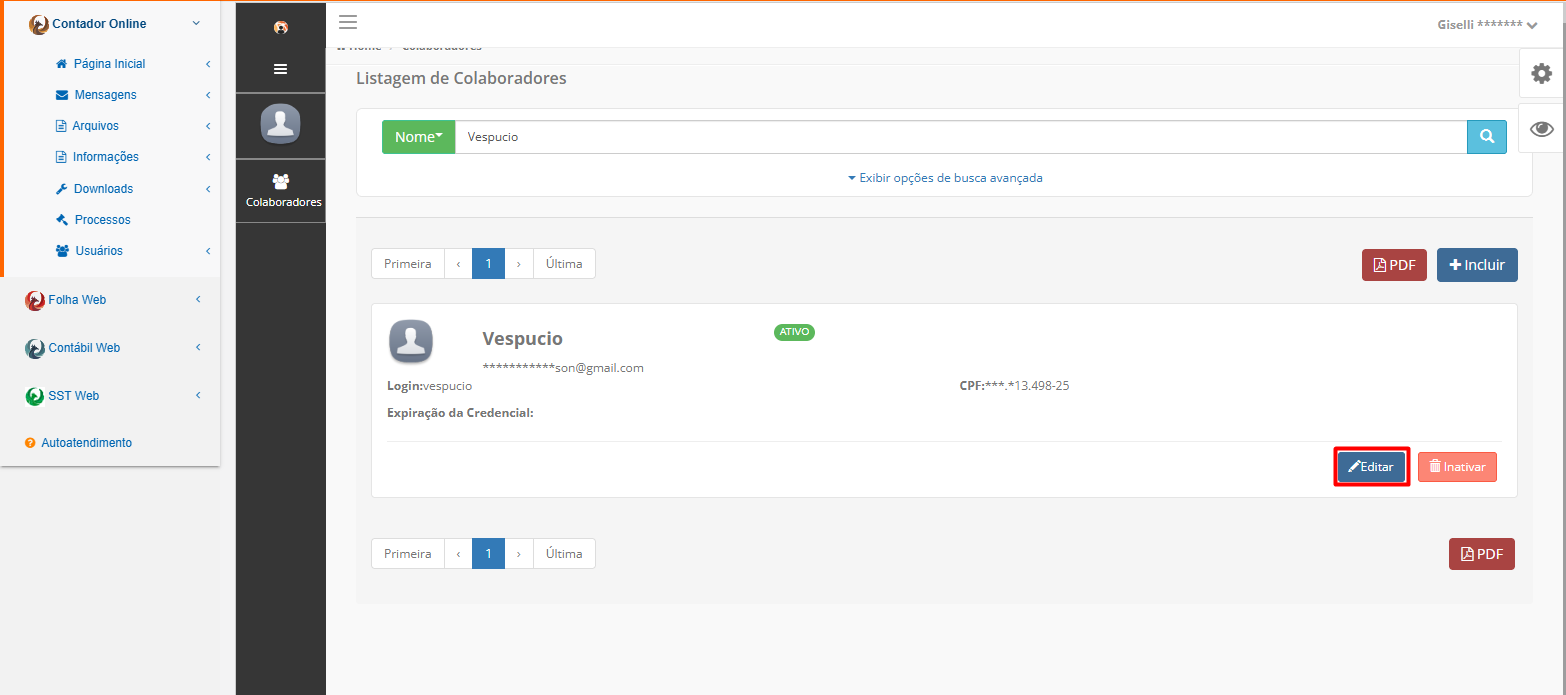Click the Autoatendimento help link
Image resolution: width=1566 pixels, height=695 pixels.
[x=86, y=443]
